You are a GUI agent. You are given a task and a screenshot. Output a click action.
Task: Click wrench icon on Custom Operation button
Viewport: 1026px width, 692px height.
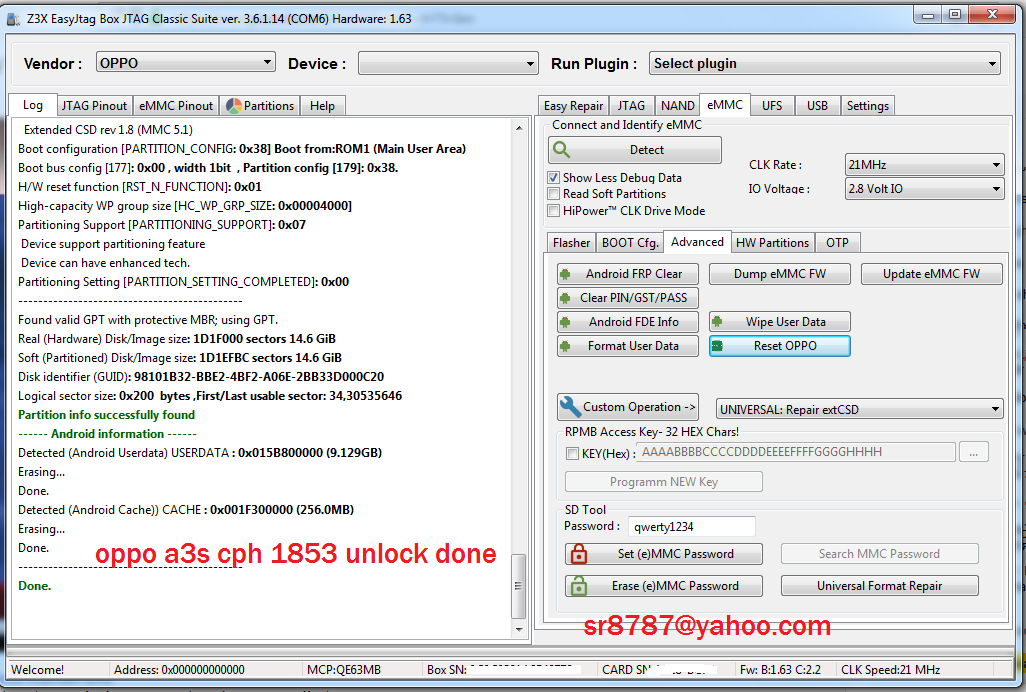point(571,407)
